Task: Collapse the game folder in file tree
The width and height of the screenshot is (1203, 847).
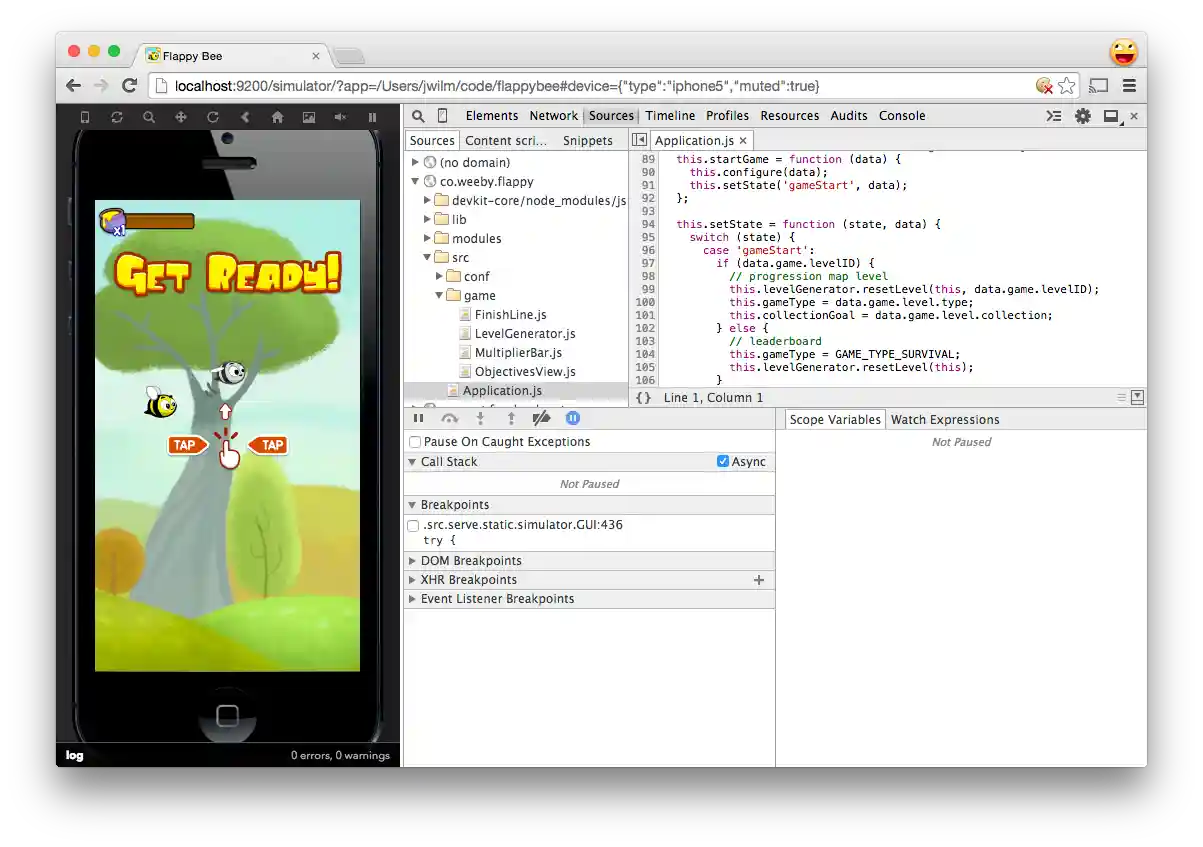Action: tap(439, 296)
